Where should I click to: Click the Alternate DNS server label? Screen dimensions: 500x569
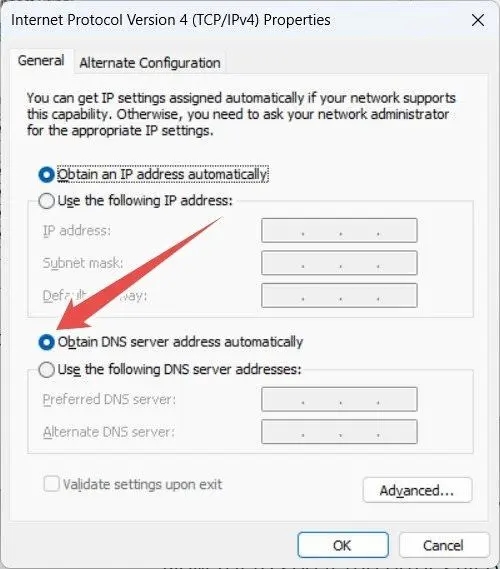(x=109, y=432)
